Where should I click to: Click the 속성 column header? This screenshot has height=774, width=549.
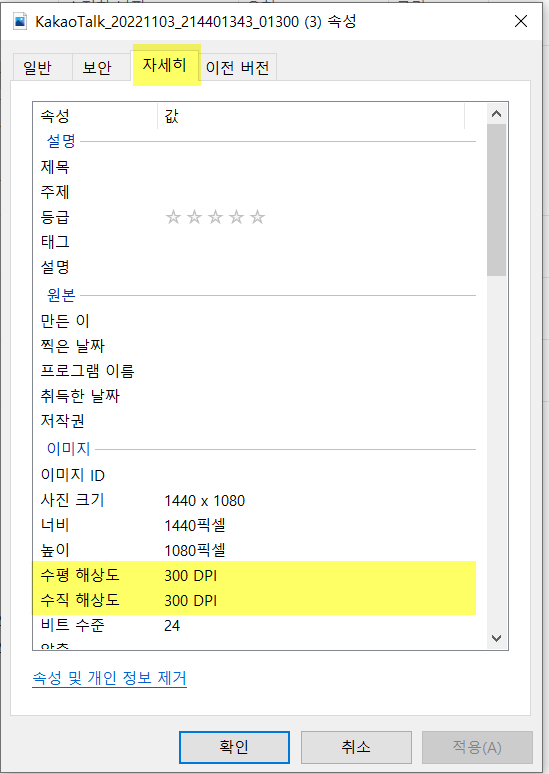pyautogui.click(x=96, y=116)
